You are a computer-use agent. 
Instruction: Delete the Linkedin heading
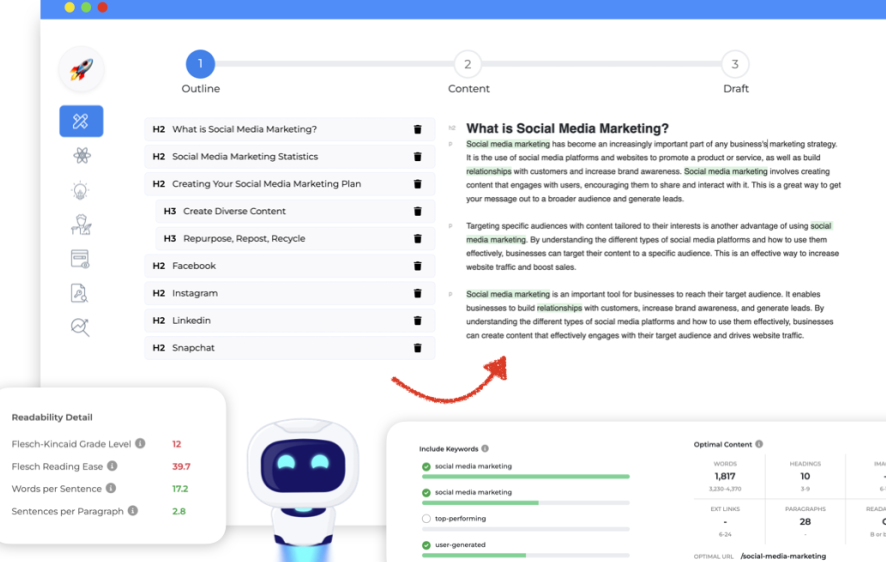click(x=418, y=320)
